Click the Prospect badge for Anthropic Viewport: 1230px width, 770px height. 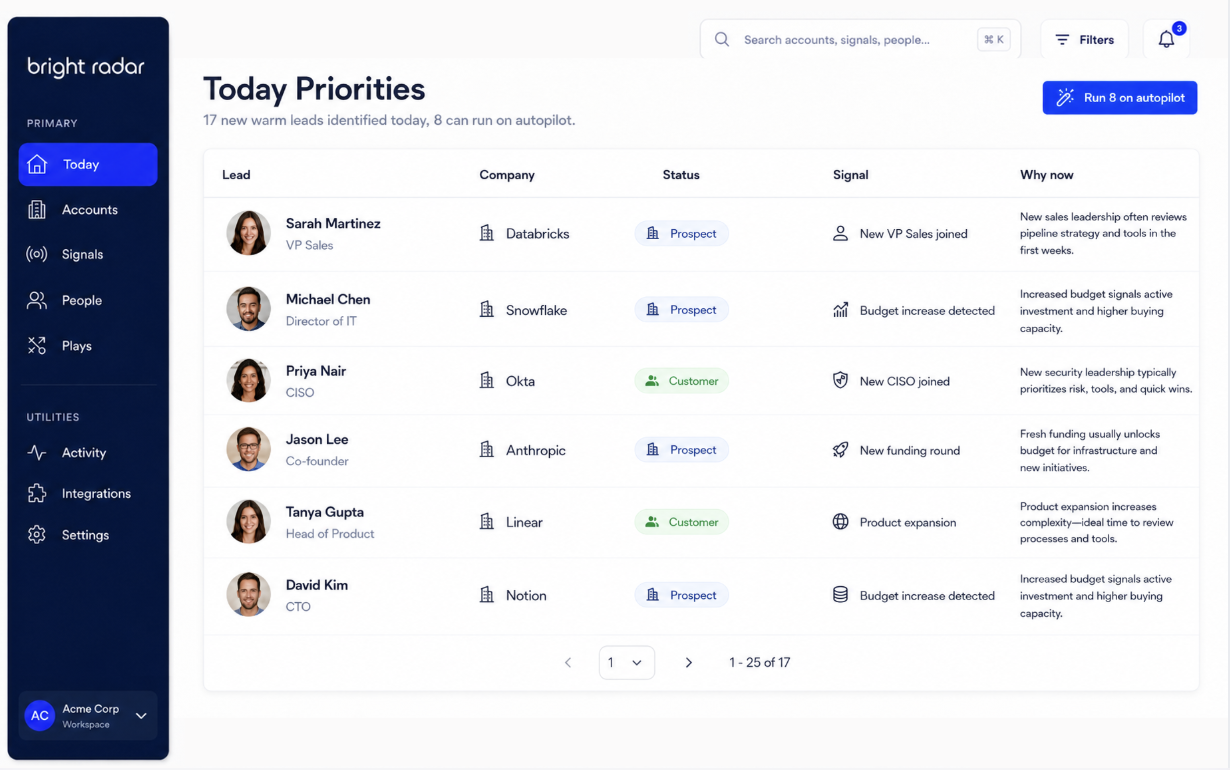pyautogui.click(x=682, y=450)
